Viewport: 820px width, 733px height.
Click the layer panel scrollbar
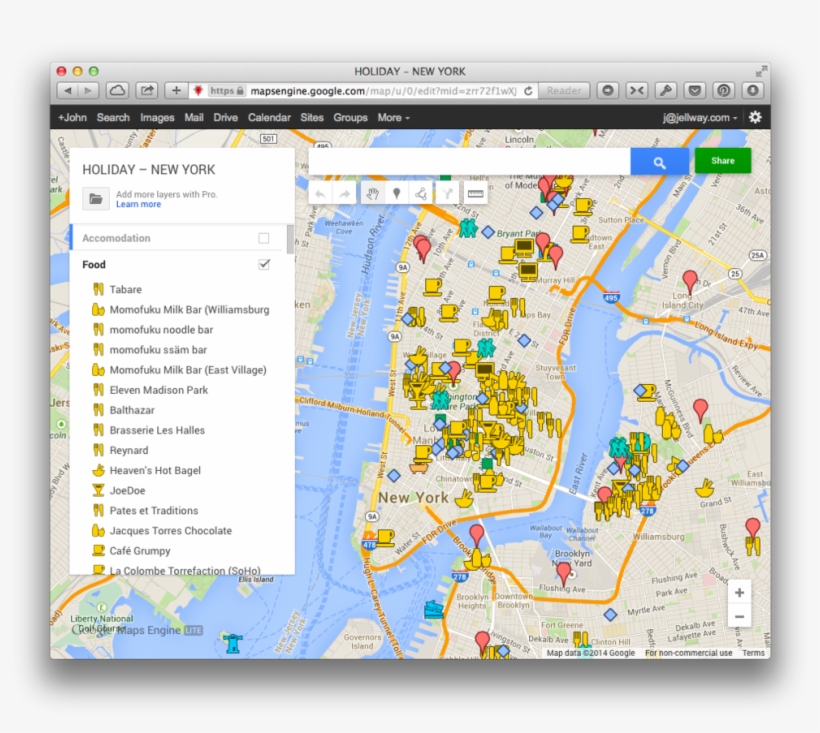(x=290, y=238)
